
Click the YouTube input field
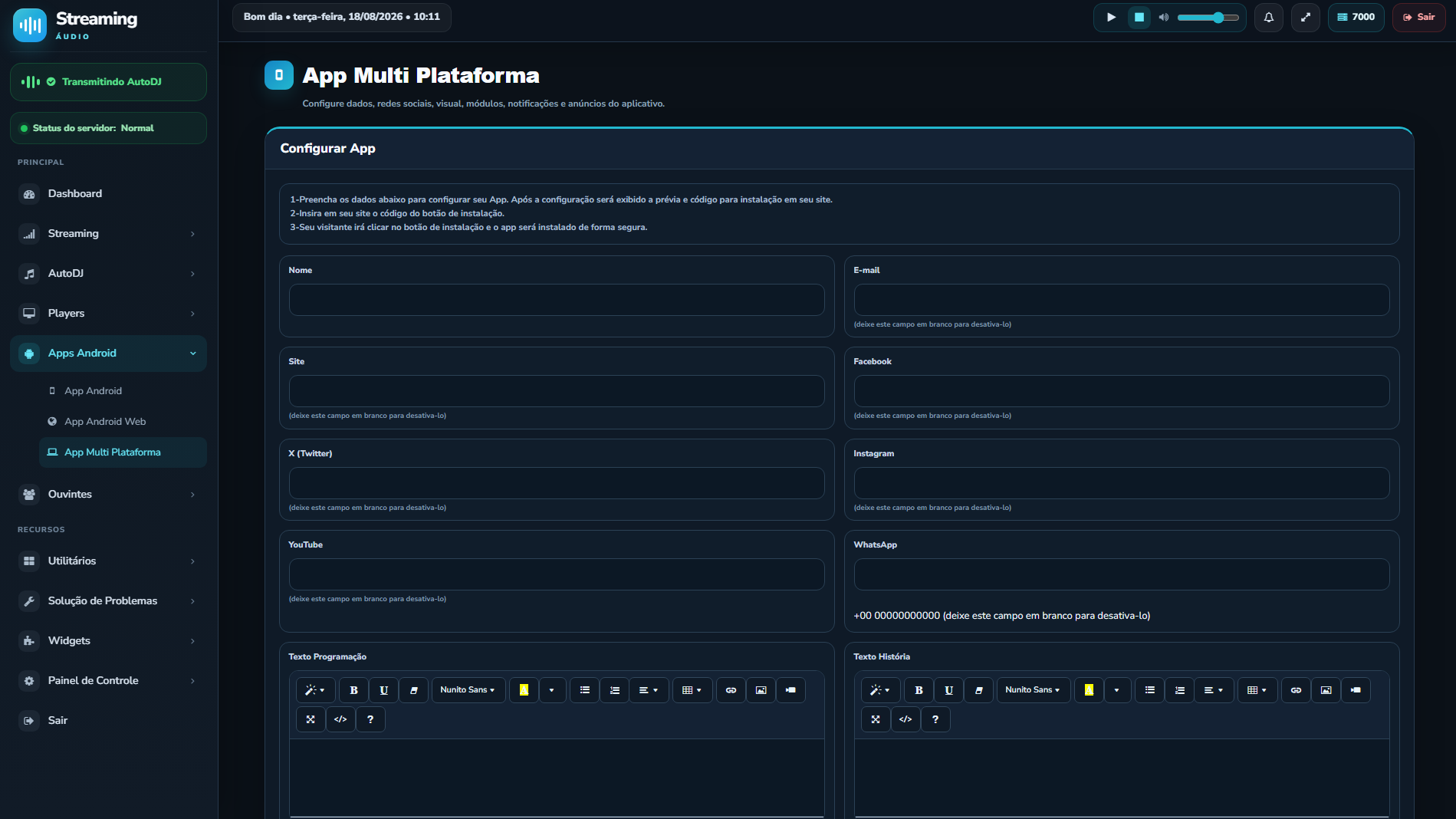(557, 574)
